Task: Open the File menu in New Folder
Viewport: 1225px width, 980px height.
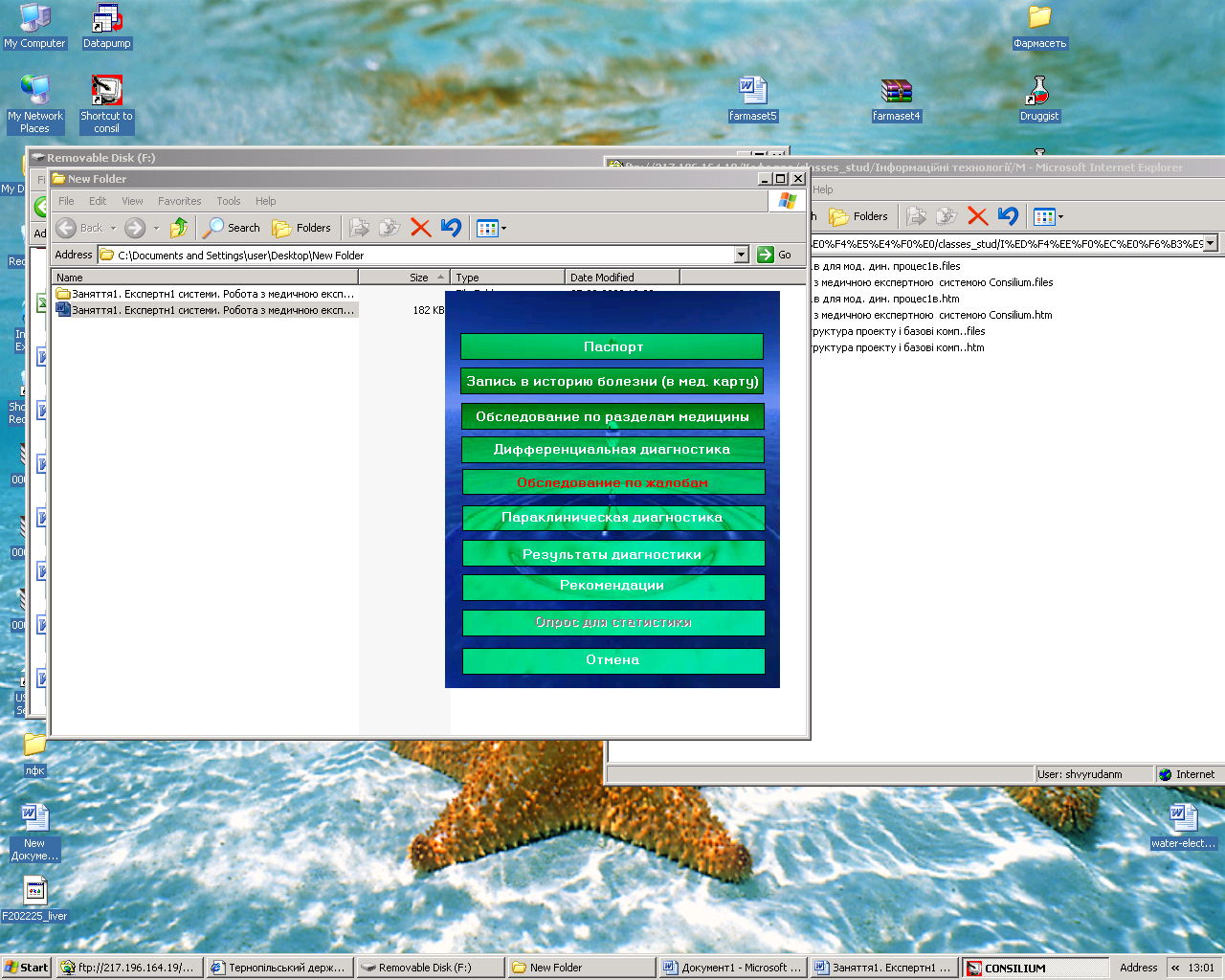Action: 66,201
